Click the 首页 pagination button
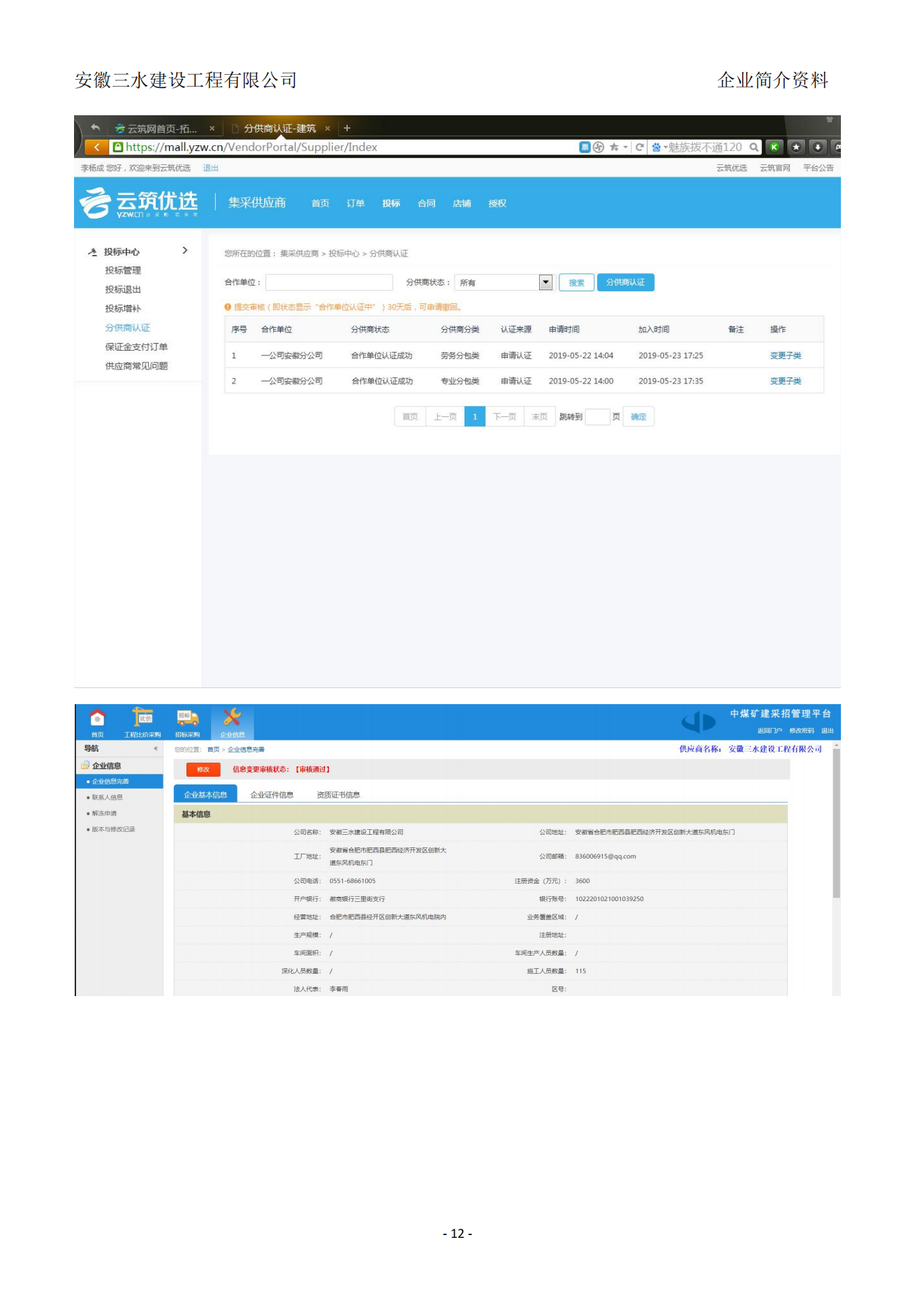The height and width of the screenshot is (1307, 924). pos(410,417)
